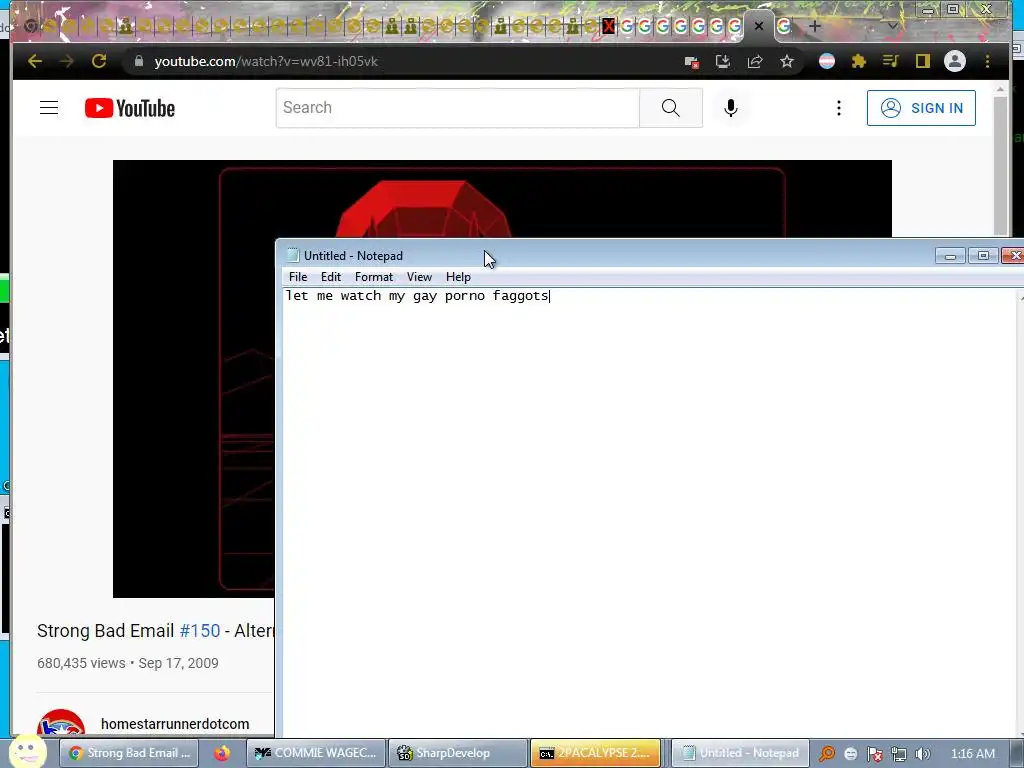Open Notepad's File menu
Screen dimensions: 1024x768
pyautogui.click(x=298, y=277)
